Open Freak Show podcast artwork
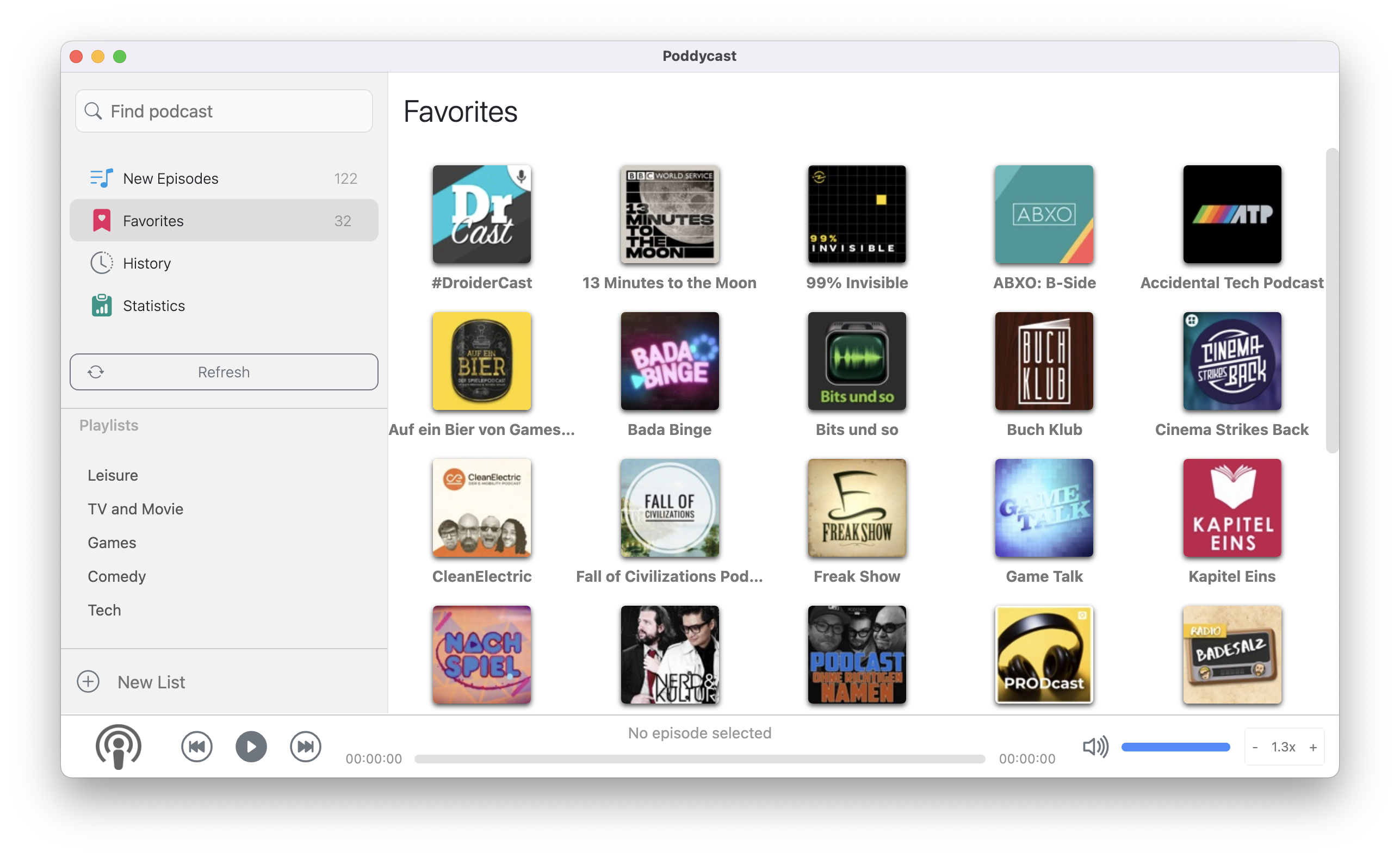Viewport: 1400px width, 858px height. [857, 508]
